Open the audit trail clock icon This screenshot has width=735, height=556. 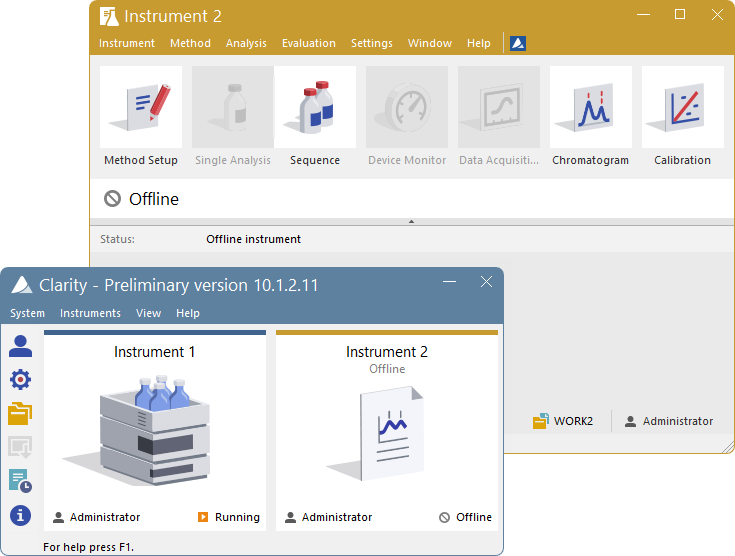pos(20,480)
